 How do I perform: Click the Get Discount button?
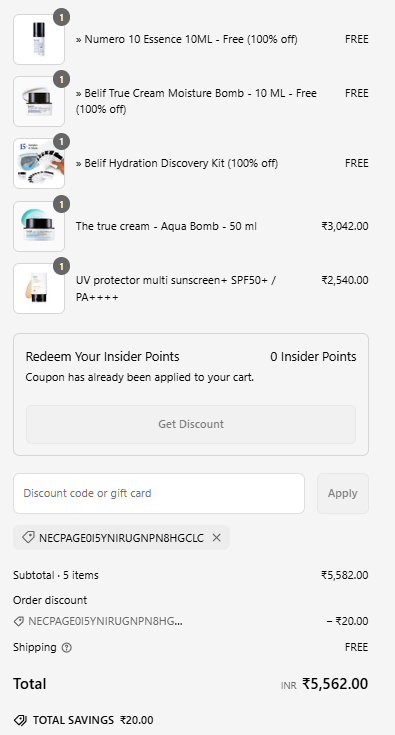191,424
